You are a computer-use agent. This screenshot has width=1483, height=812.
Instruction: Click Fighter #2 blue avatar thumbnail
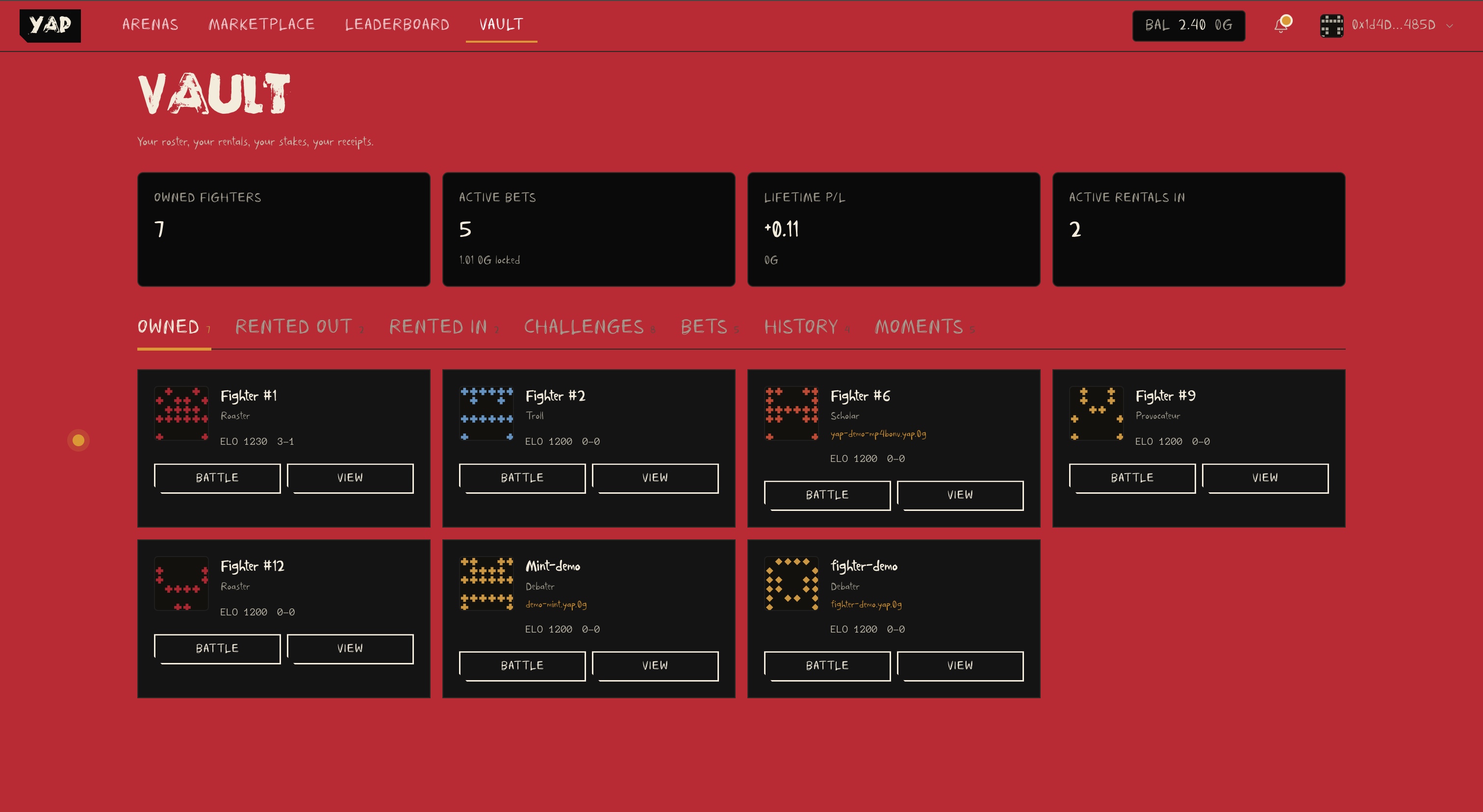(487, 413)
